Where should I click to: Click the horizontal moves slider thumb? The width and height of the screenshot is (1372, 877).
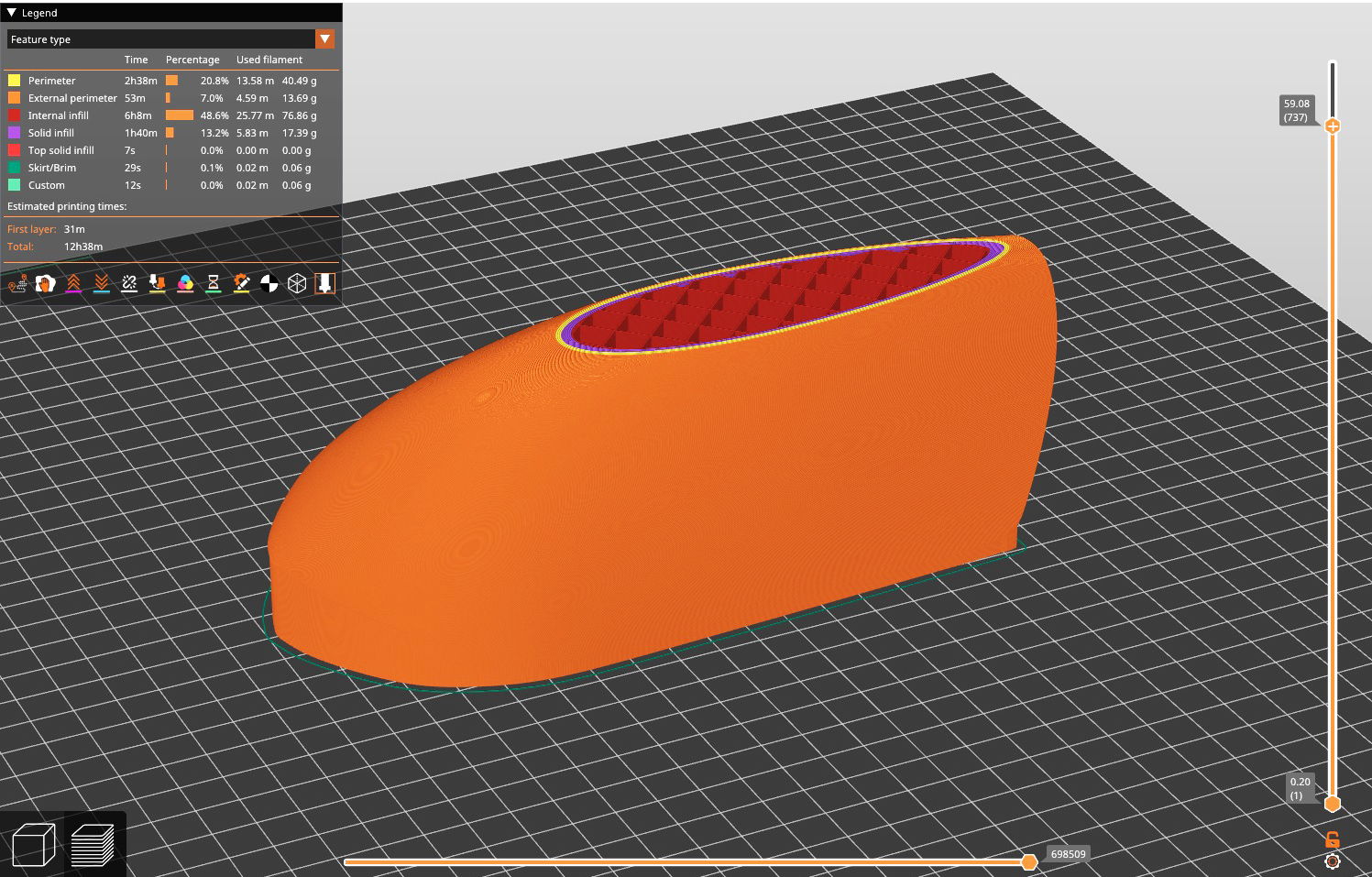pos(1029,861)
